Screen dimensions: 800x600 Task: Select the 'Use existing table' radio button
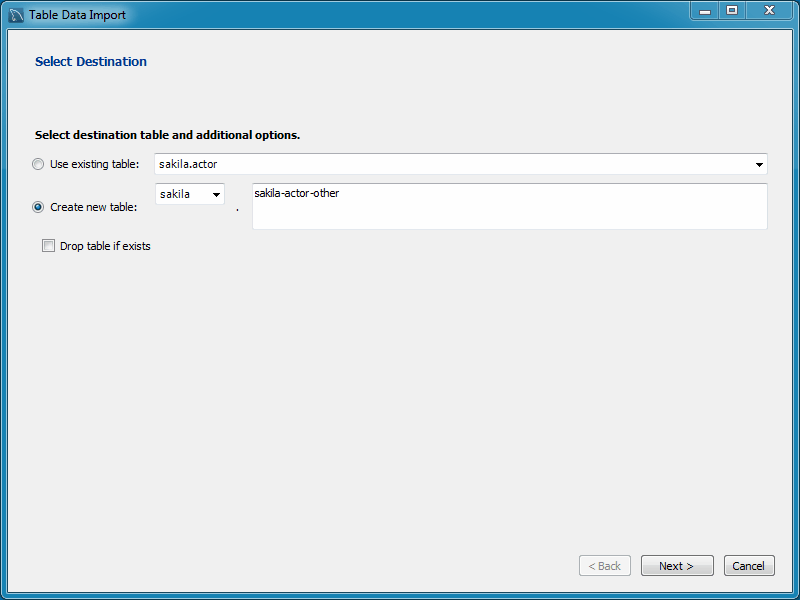[x=38, y=164]
